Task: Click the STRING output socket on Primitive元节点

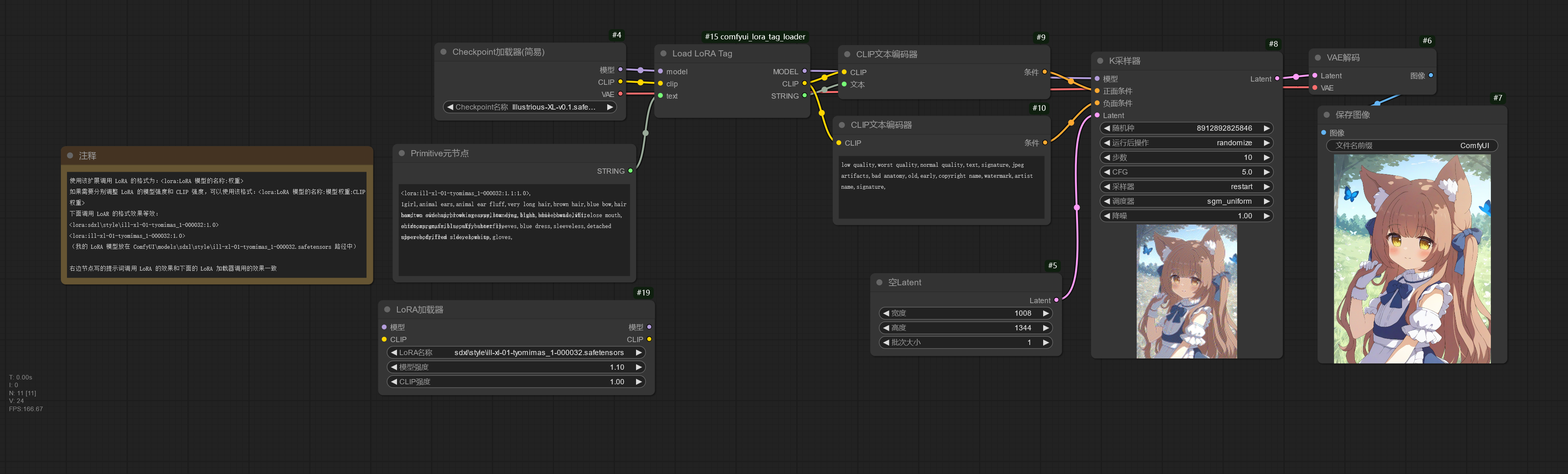Action: coord(630,171)
